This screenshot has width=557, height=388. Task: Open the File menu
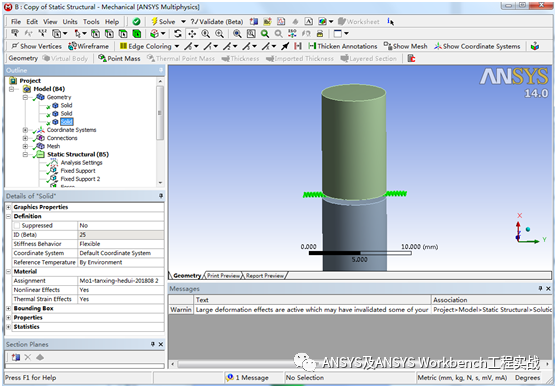(16, 22)
